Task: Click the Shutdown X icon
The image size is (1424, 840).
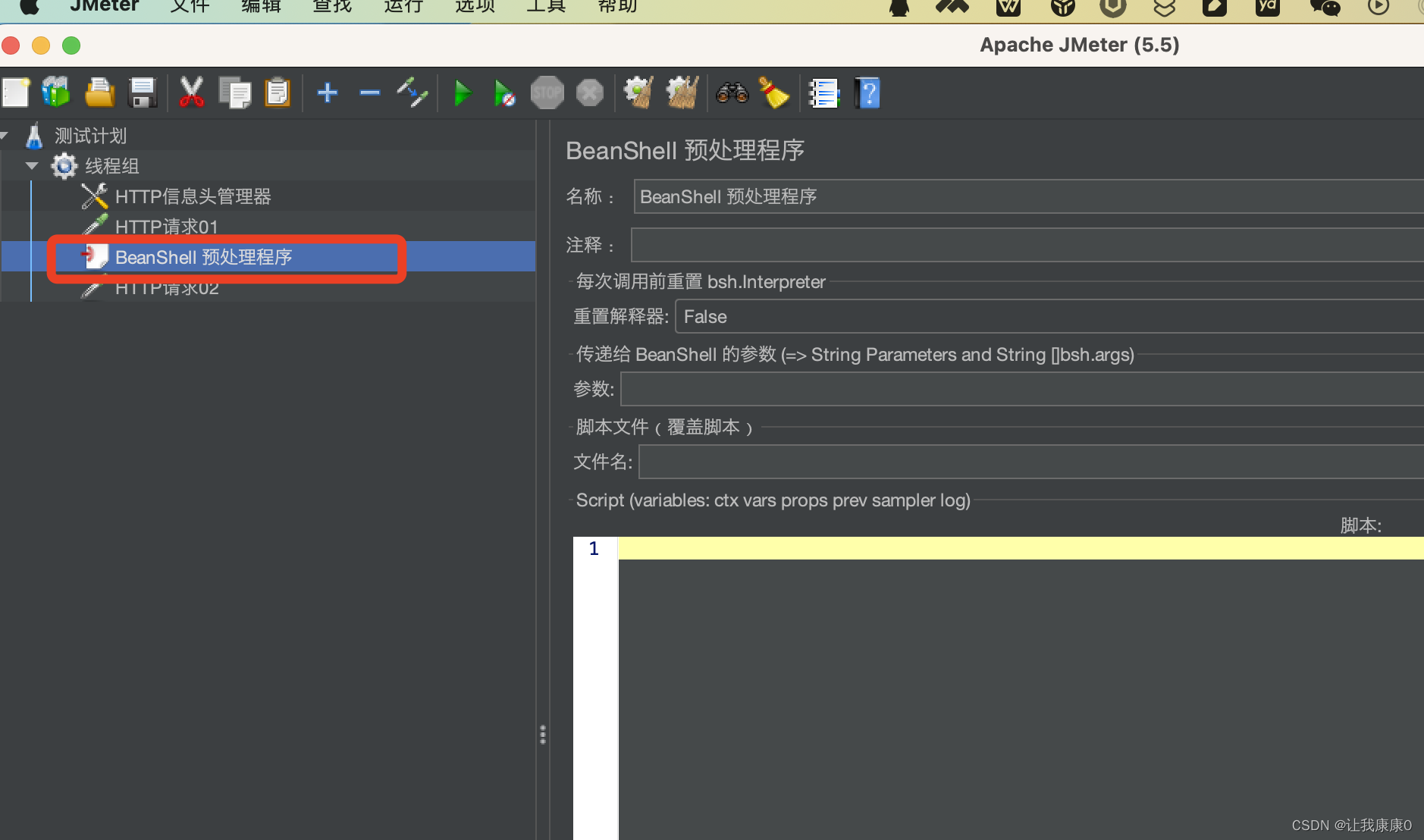Action: [x=589, y=93]
